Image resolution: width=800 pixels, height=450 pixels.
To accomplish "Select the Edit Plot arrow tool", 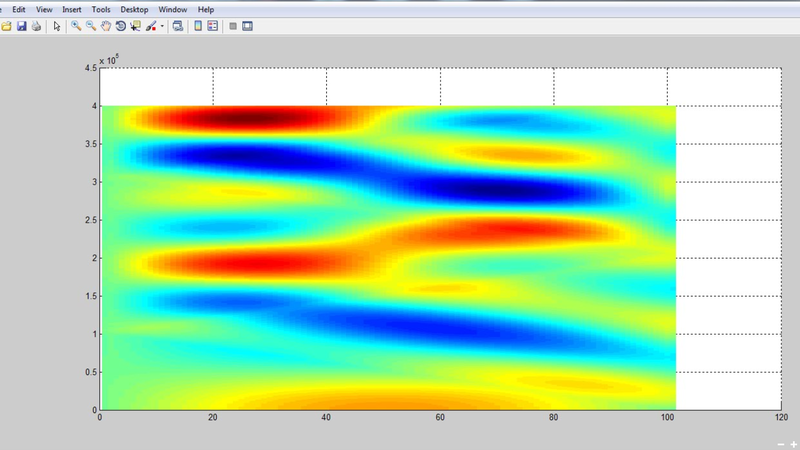I will tap(57, 26).
